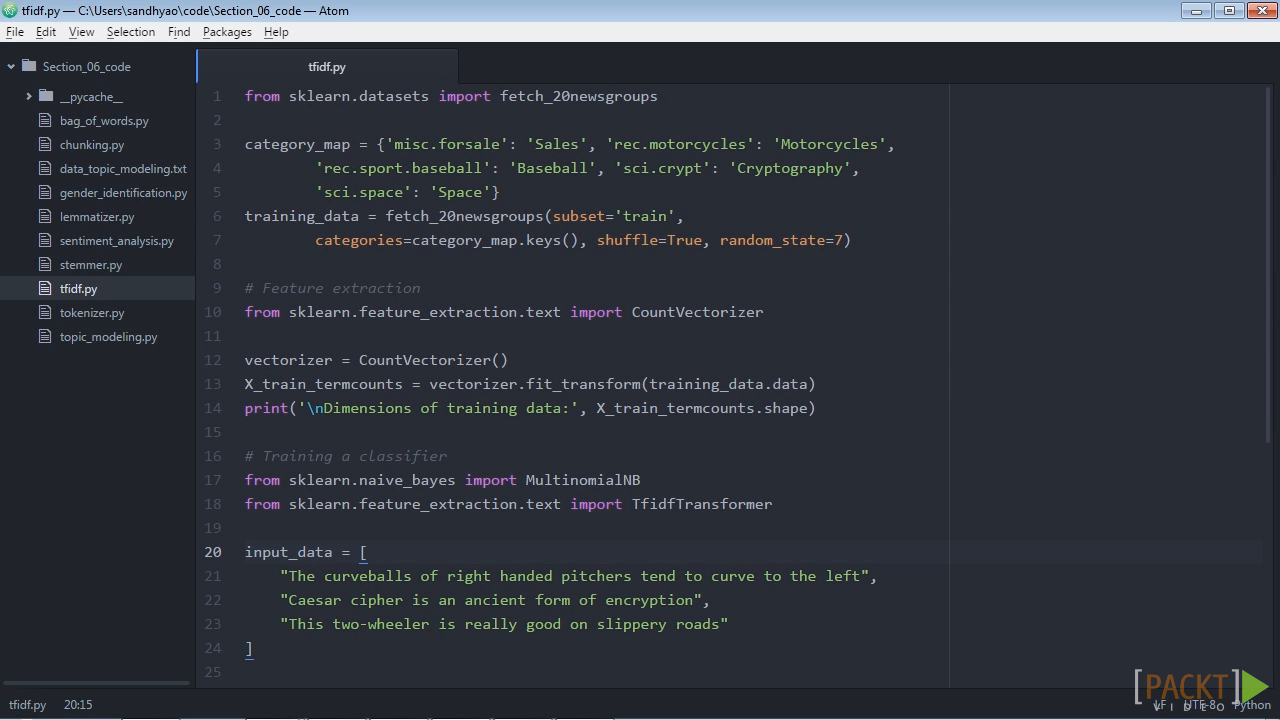Open the Selection menu
The width and height of the screenshot is (1280, 720).
(131, 32)
